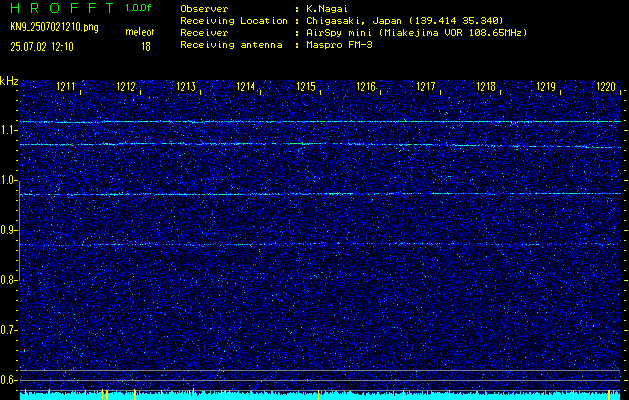
Task: Click the timestamp 25.07.02 12:10
Action: (42, 47)
